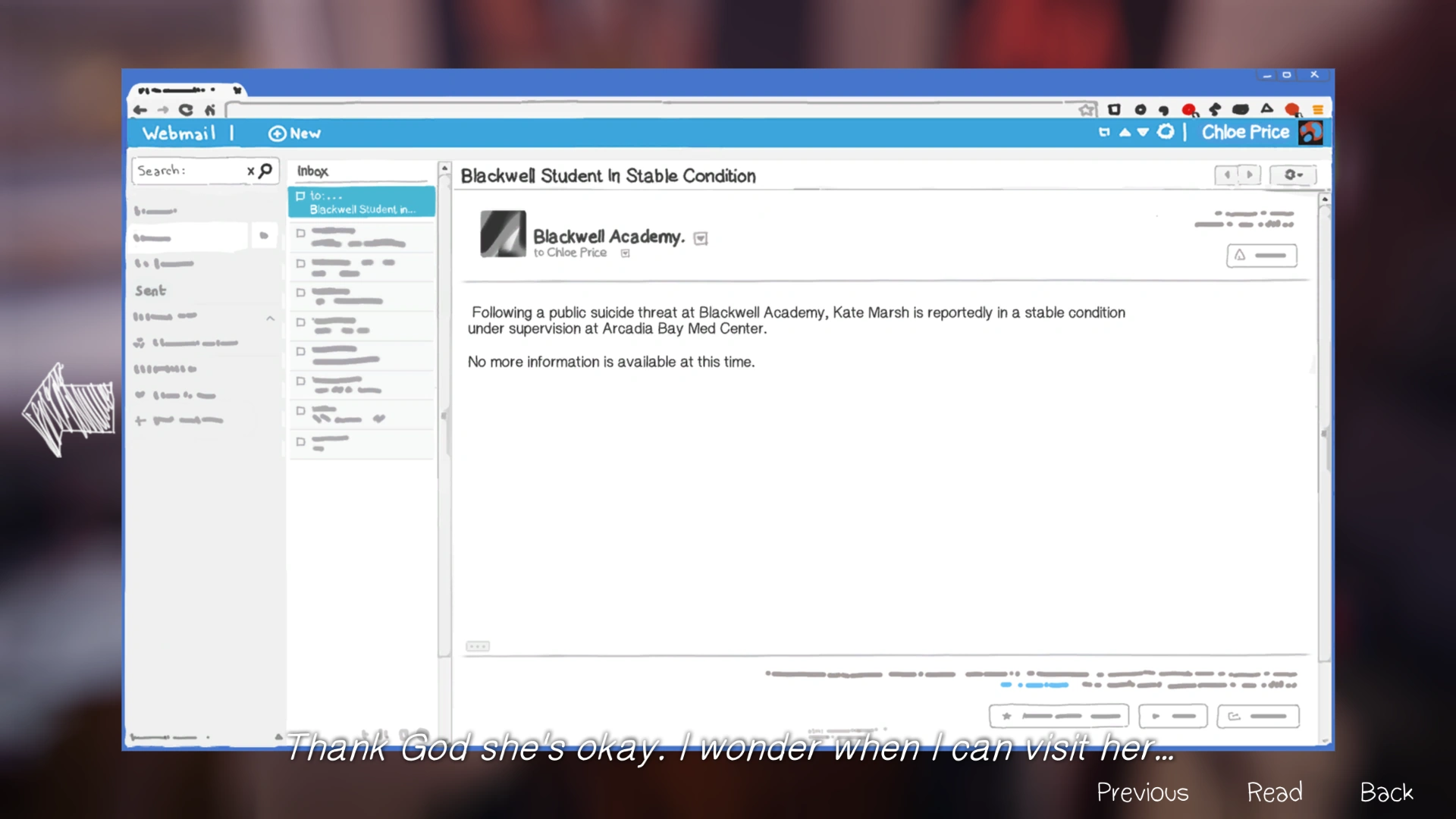Click the Chloe Price avatar picture
Screen dimensions: 1456x819
(x=1310, y=133)
